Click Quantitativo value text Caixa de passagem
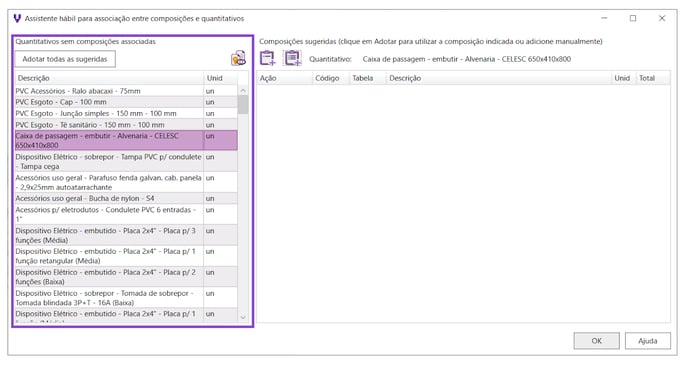 pos(466,59)
